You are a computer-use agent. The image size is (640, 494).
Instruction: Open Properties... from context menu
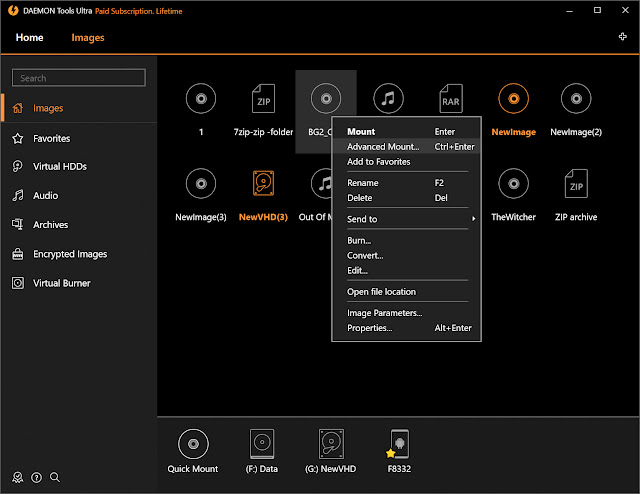click(406, 328)
